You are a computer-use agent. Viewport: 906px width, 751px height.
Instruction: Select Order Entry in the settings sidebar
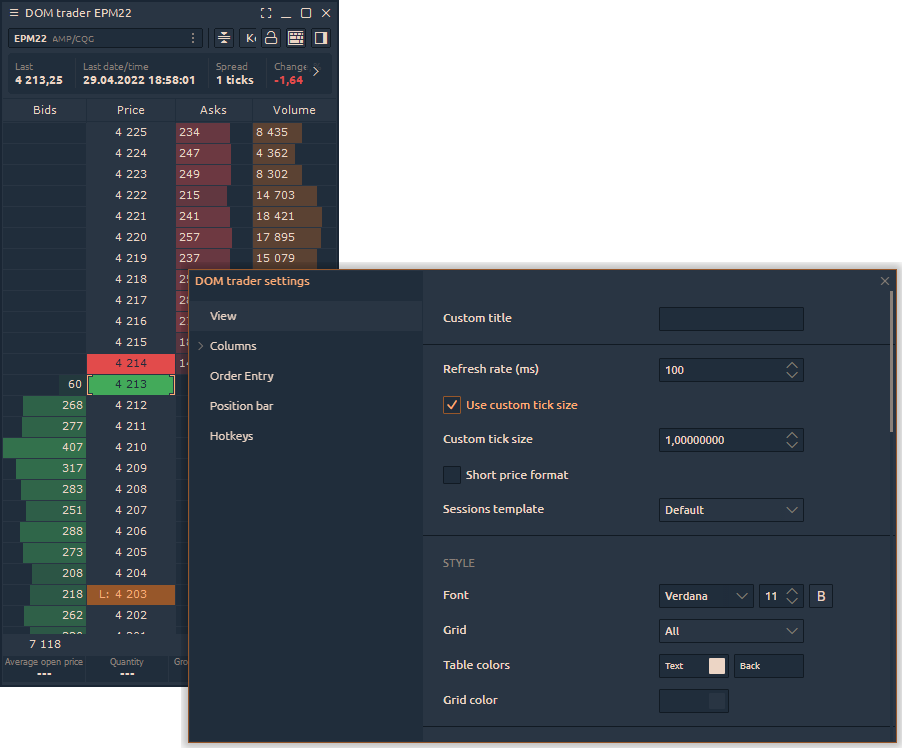coord(241,376)
